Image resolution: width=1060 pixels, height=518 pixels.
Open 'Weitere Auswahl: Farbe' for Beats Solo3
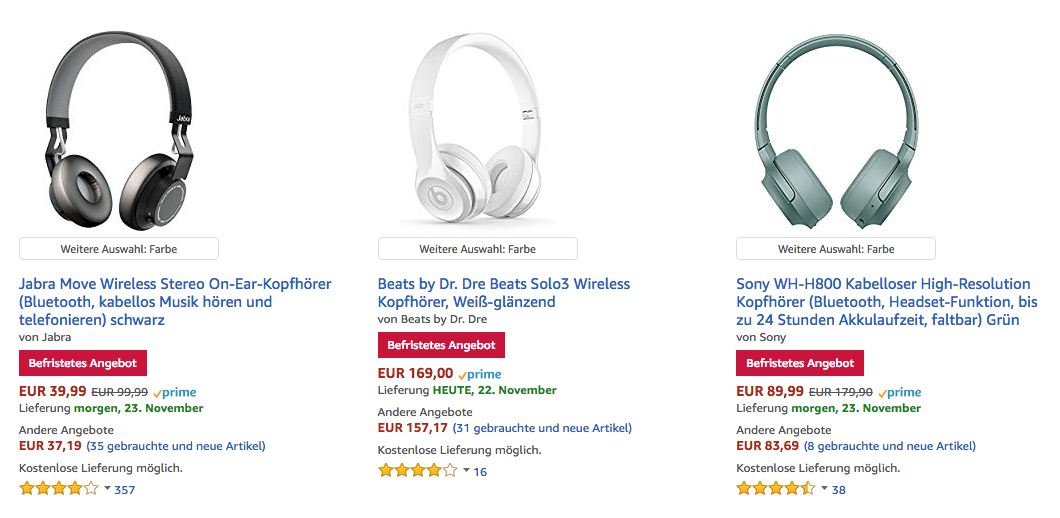click(x=477, y=249)
